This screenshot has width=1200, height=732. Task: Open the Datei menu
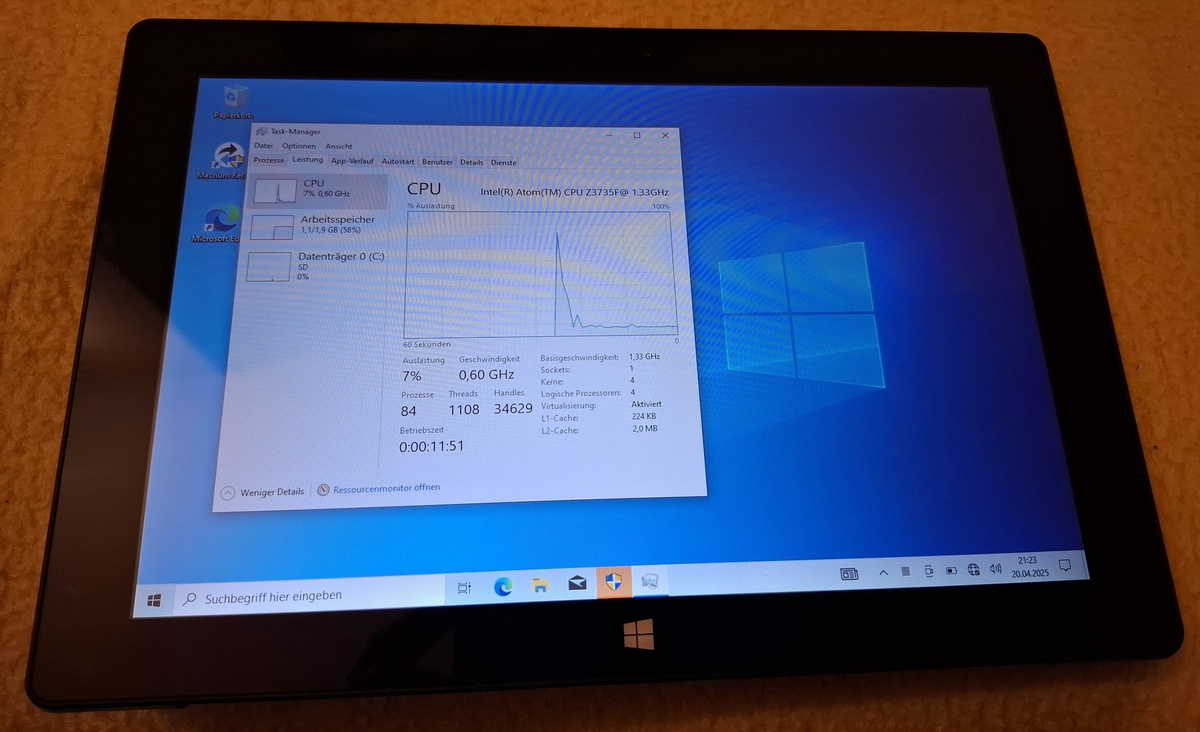(263, 146)
